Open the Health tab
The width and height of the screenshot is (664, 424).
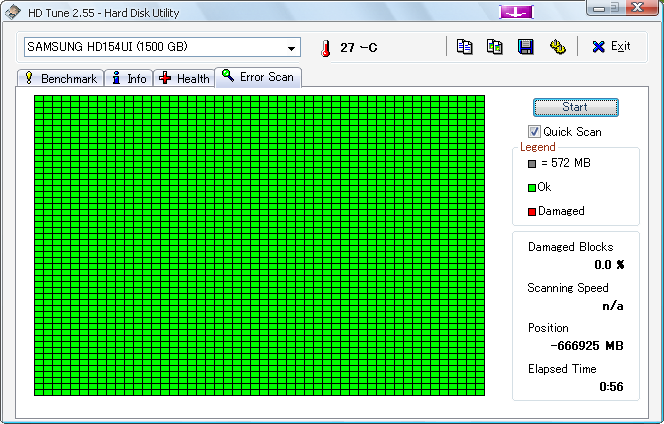[x=184, y=78]
